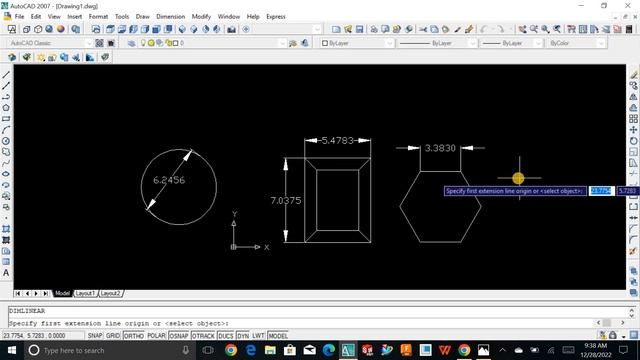Screen dimensions: 640x360
Task: Toggle ORTHO mode in status bar
Action: (x=133, y=336)
